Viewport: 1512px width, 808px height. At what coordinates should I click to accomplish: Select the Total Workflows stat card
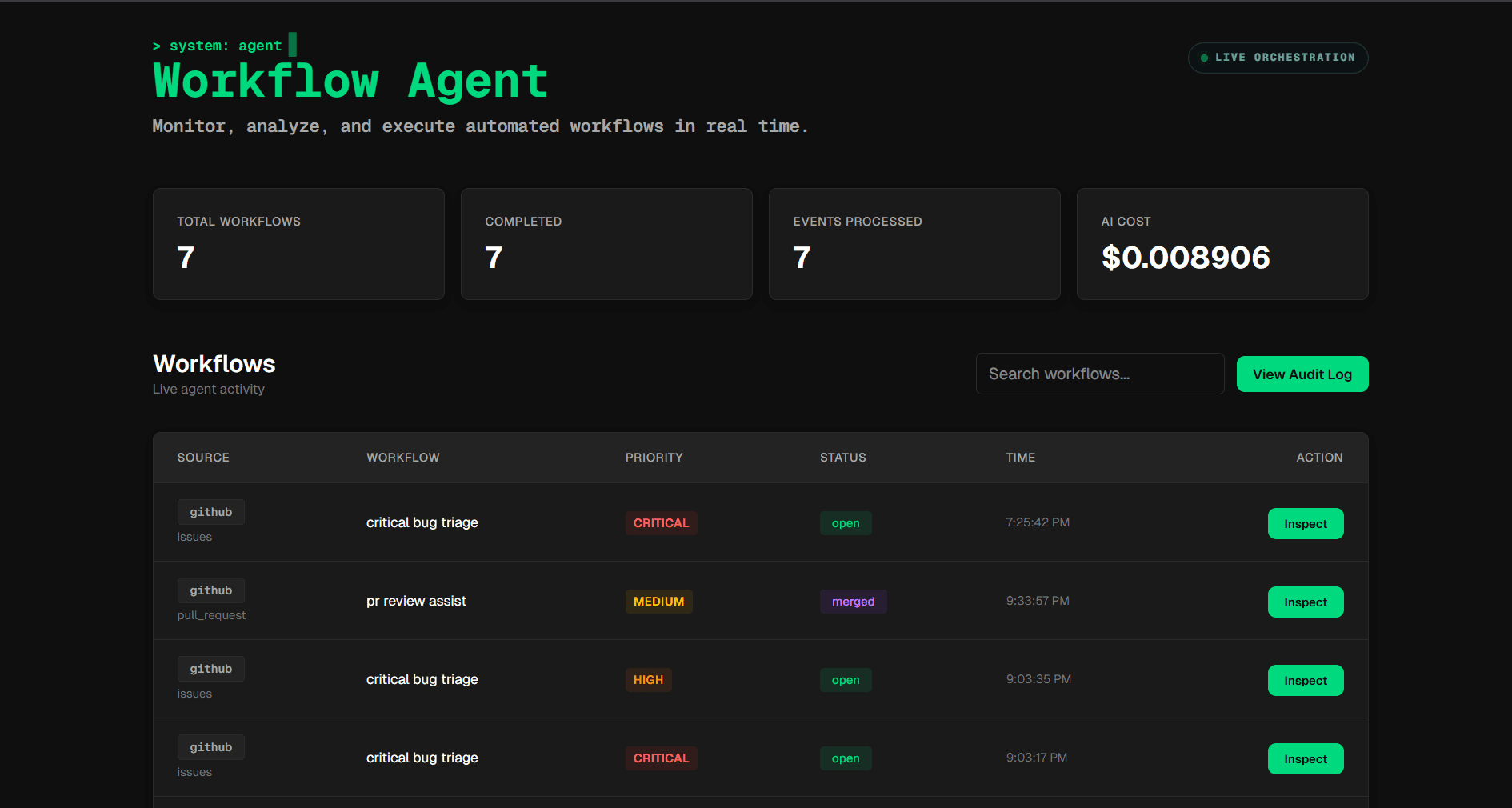(298, 244)
